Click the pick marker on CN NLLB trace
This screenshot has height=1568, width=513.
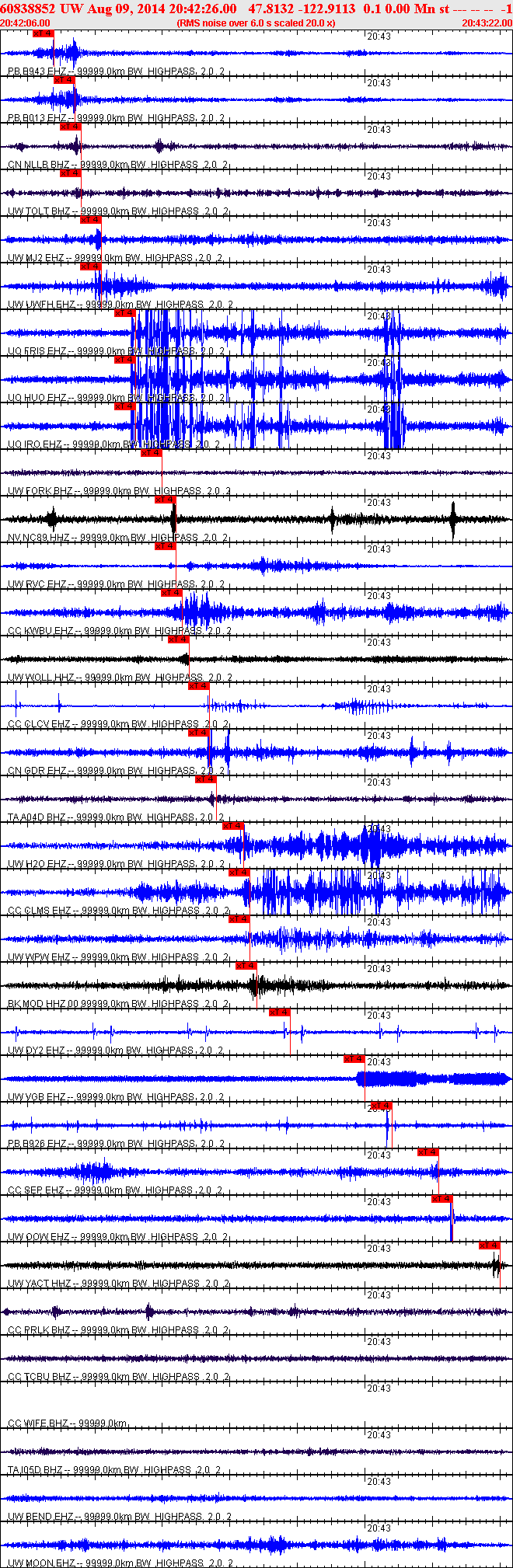pos(71,127)
